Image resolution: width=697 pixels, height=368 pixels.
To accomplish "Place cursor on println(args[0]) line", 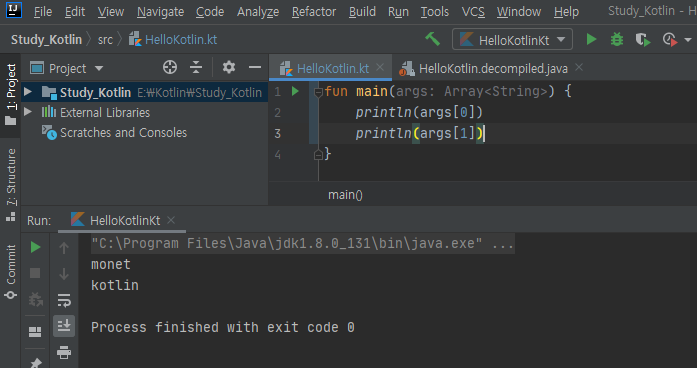I will tap(419, 112).
